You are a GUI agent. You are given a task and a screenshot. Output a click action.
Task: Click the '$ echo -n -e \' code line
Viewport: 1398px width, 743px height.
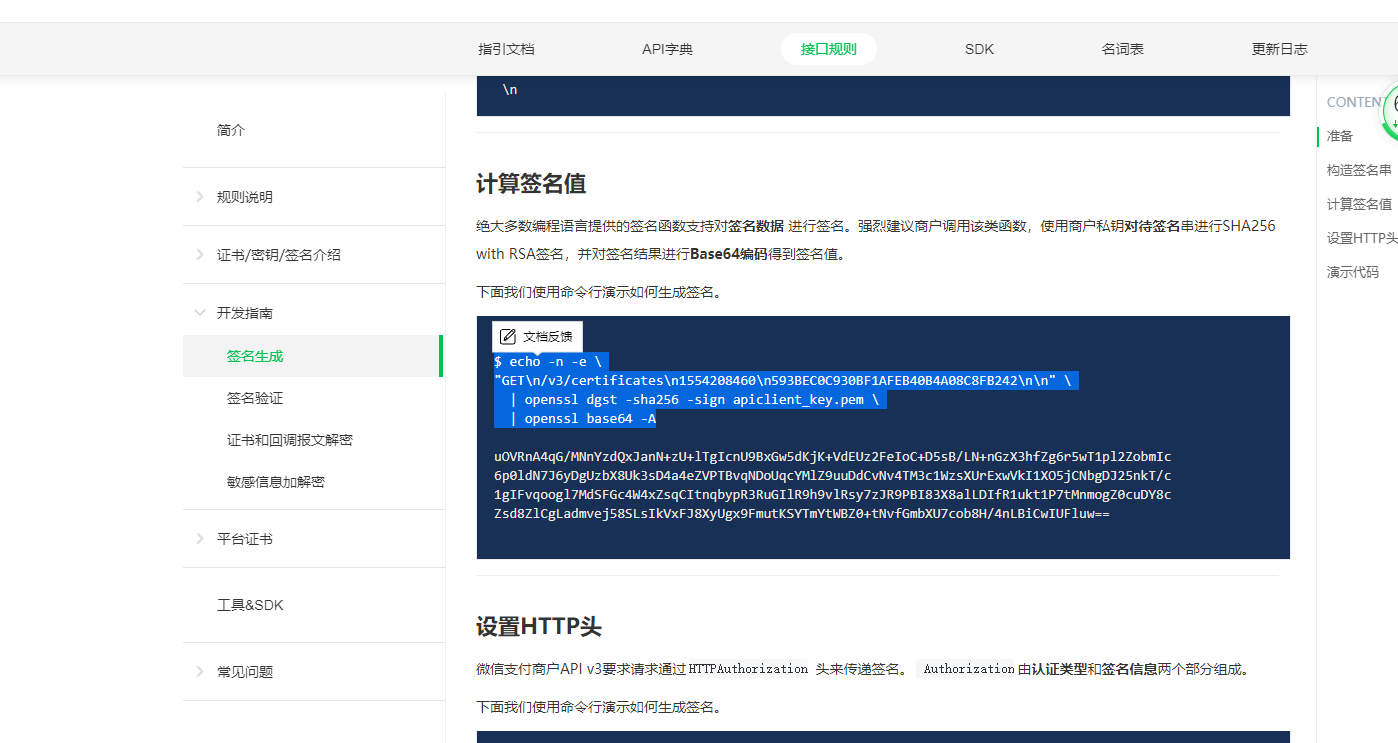coord(548,362)
